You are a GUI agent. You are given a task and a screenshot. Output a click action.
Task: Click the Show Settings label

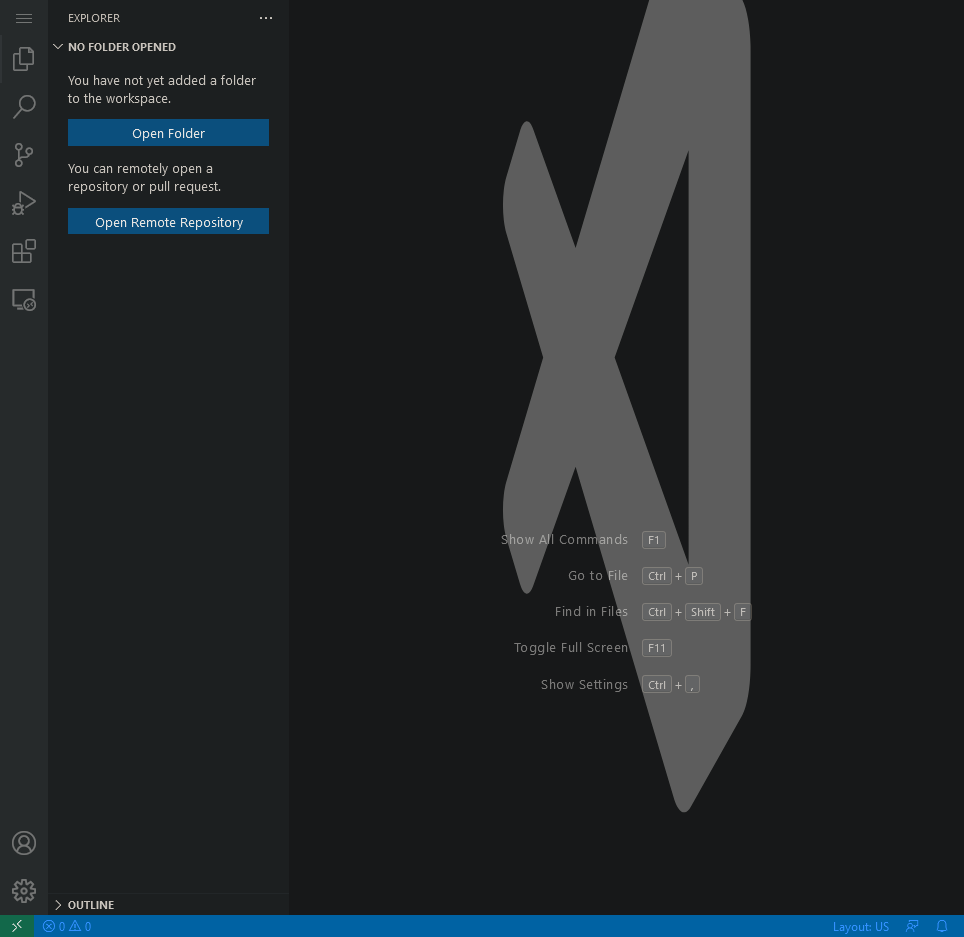tap(585, 685)
